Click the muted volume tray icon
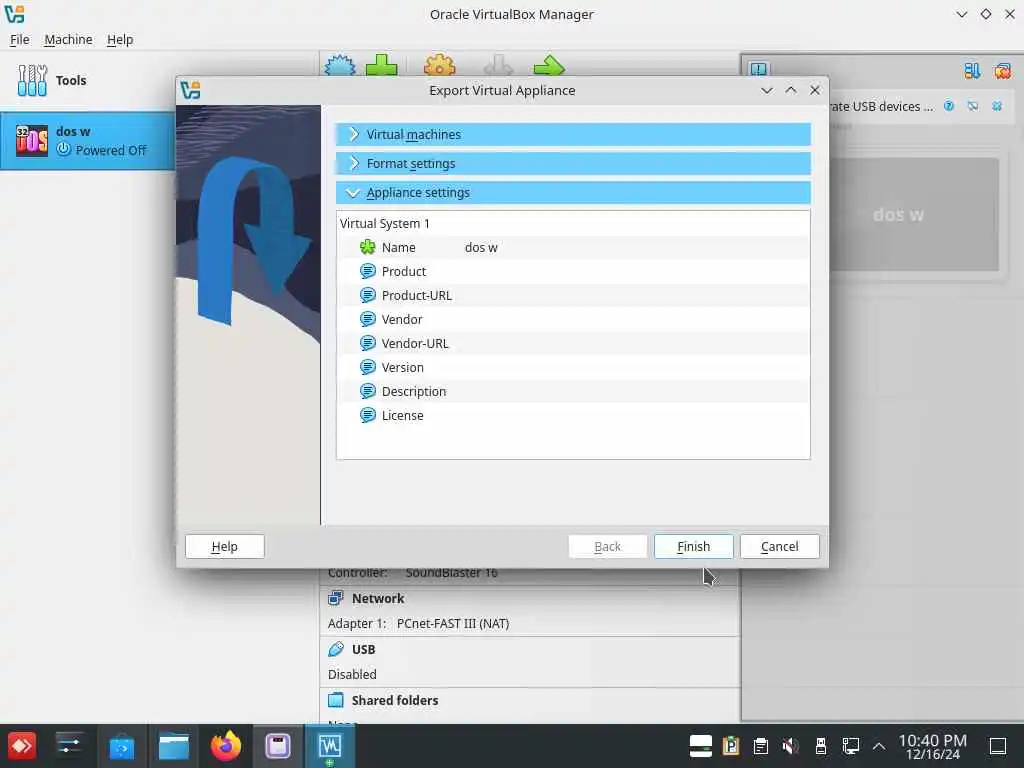Viewport: 1024px width, 768px height. click(790, 745)
